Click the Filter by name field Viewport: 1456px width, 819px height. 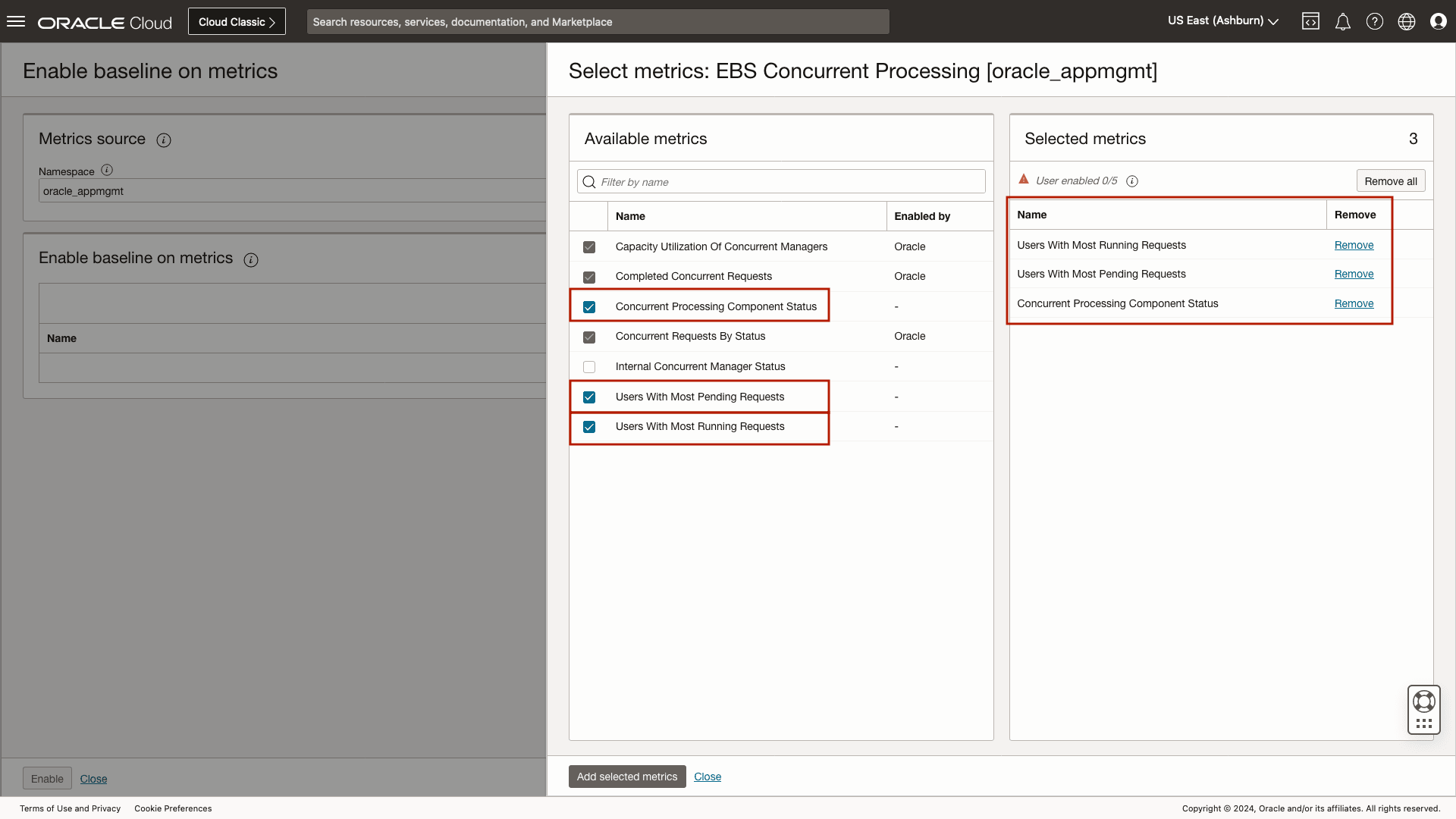pyautogui.click(x=781, y=181)
